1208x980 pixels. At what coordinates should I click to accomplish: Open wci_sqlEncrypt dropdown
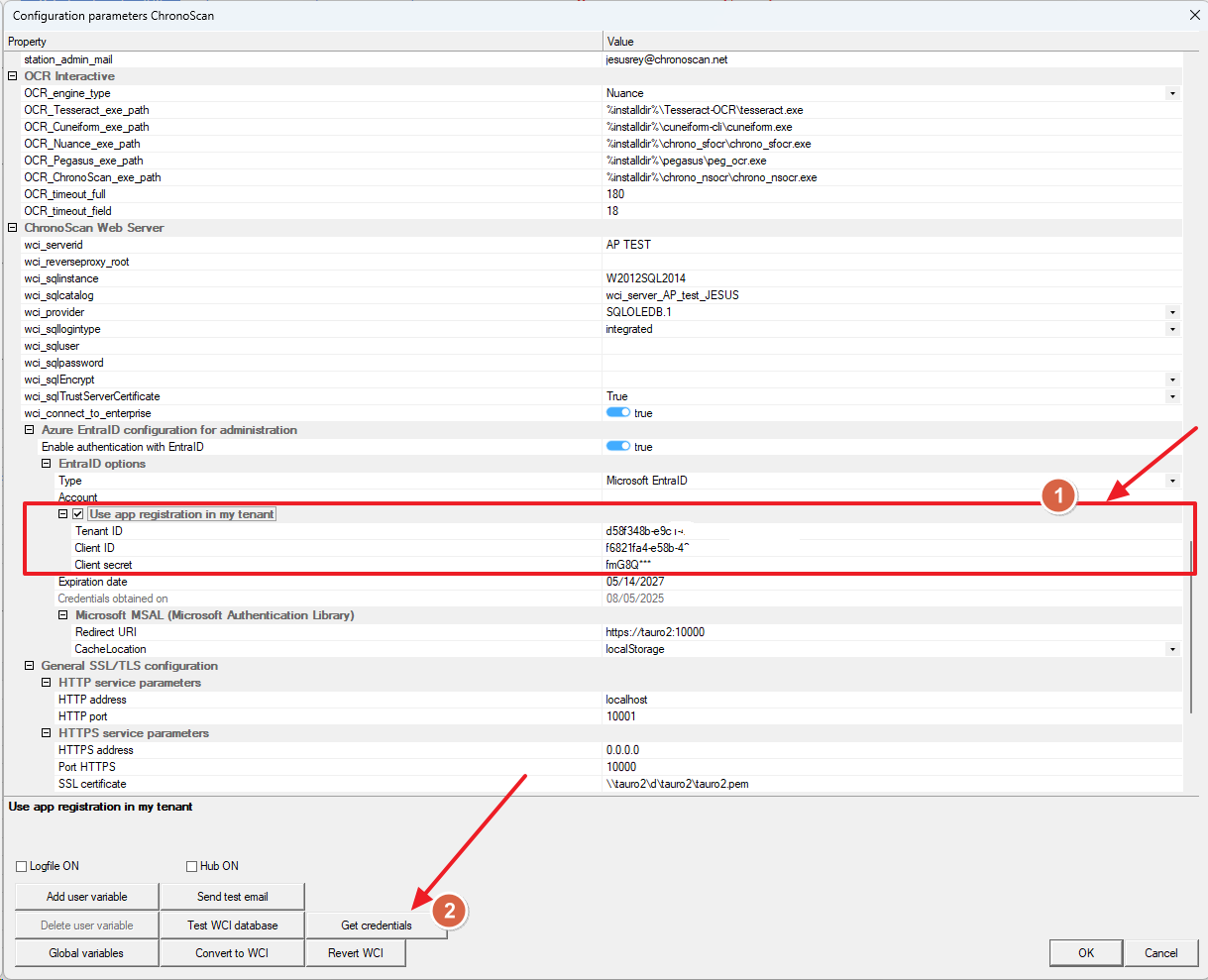point(1172,380)
